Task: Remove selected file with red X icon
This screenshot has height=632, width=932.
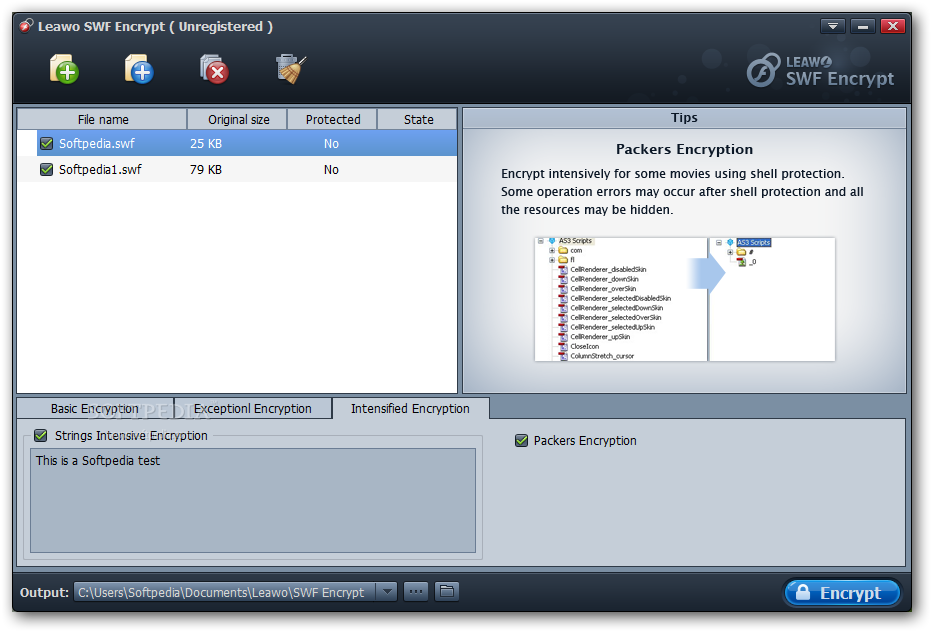Action: click(x=214, y=69)
